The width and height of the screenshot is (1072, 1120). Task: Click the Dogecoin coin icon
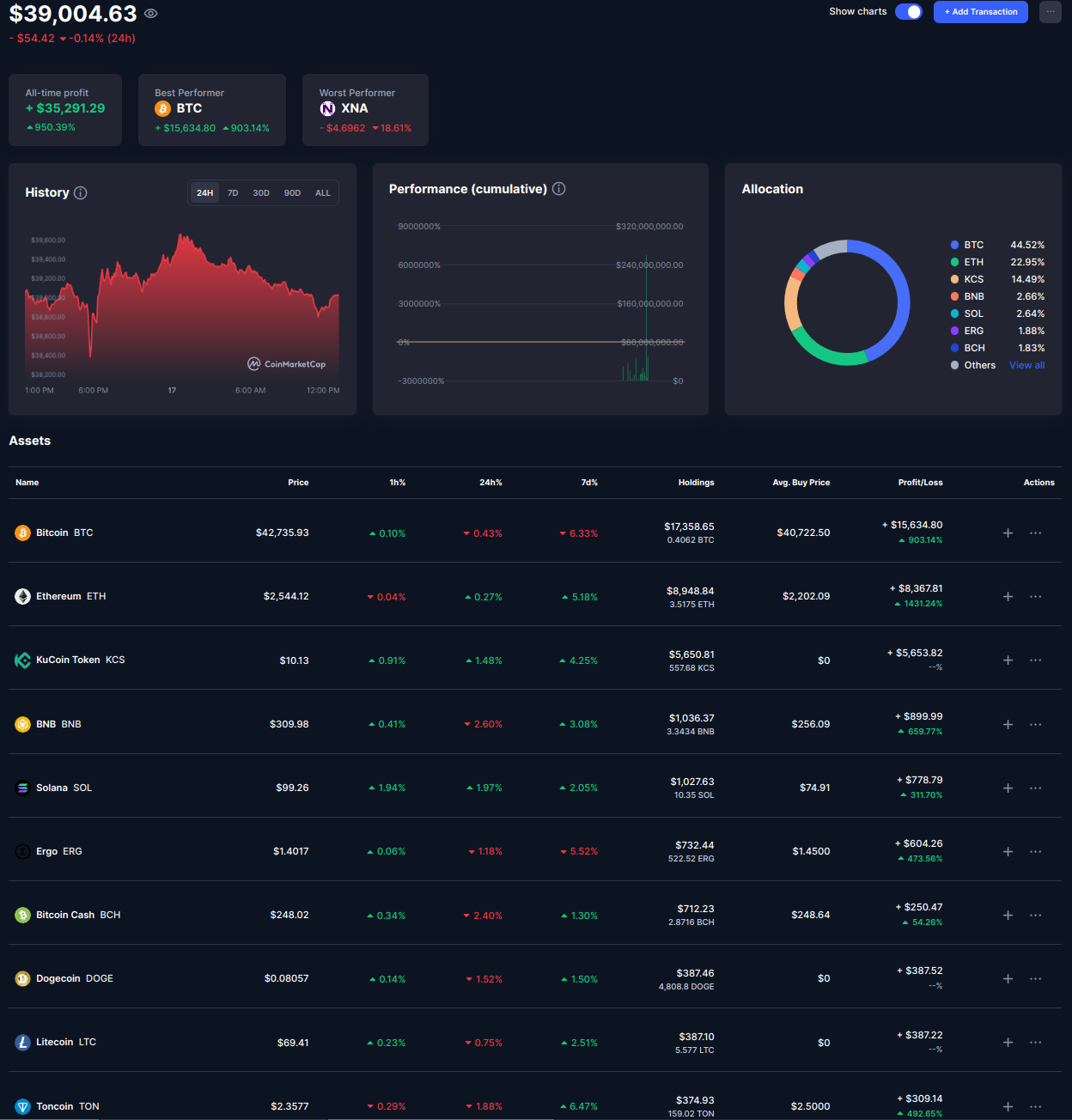(23, 979)
